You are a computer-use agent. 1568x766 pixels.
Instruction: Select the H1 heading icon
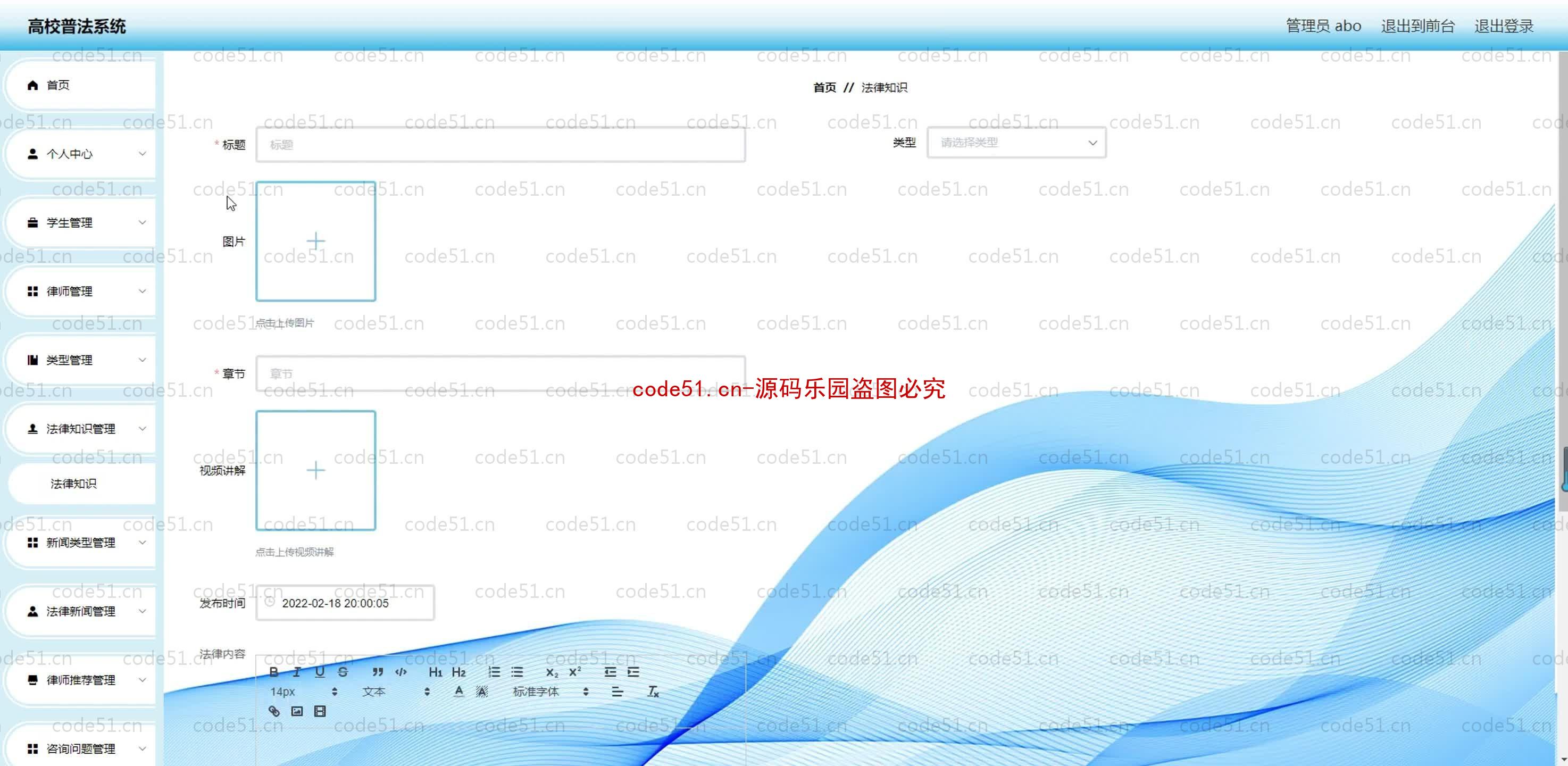click(x=435, y=671)
